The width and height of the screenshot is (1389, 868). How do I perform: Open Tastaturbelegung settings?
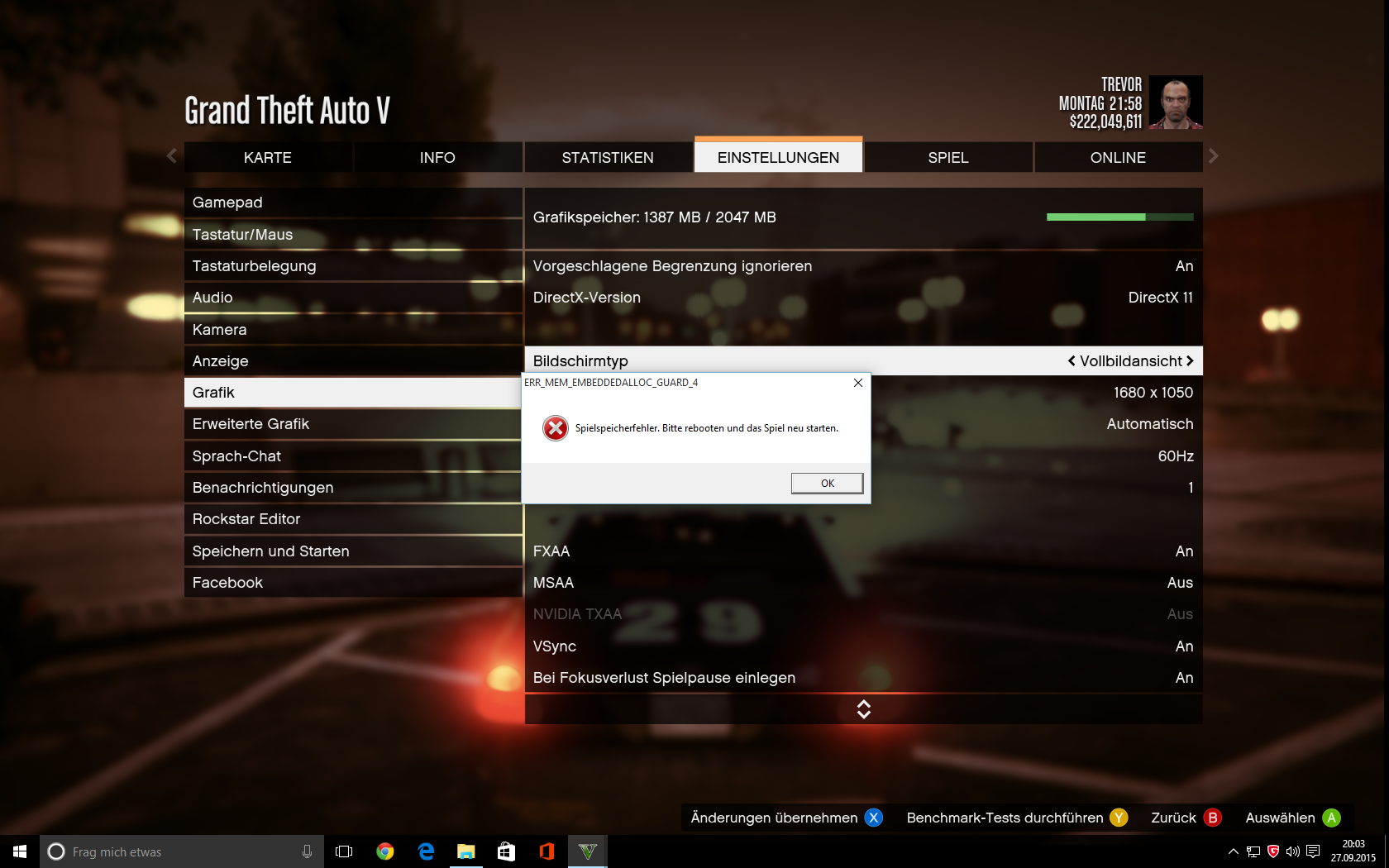(353, 266)
